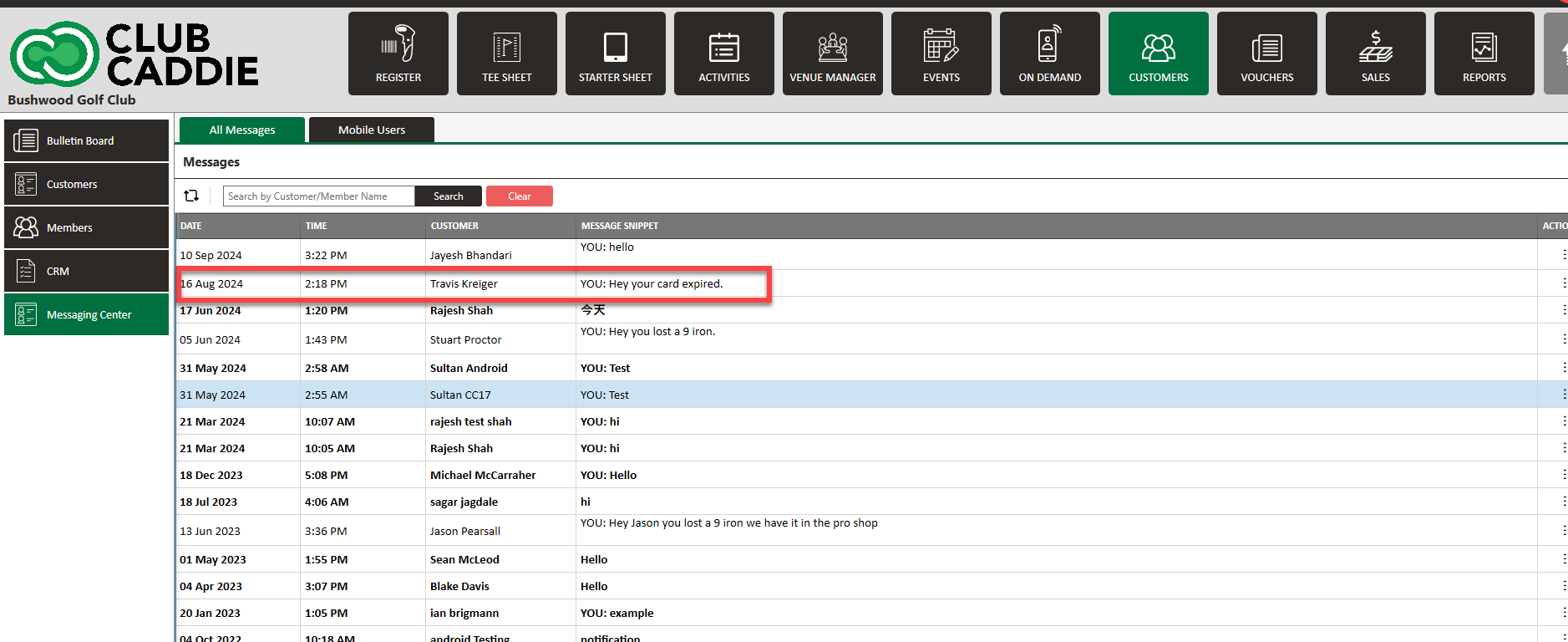
Task: Open actions menu for Travis Kreiger message
Action: tap(1563, 283)
